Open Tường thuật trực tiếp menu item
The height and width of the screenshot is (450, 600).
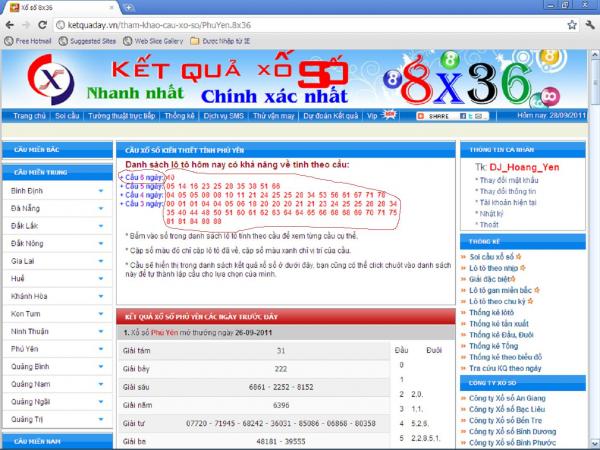[121, 116]
